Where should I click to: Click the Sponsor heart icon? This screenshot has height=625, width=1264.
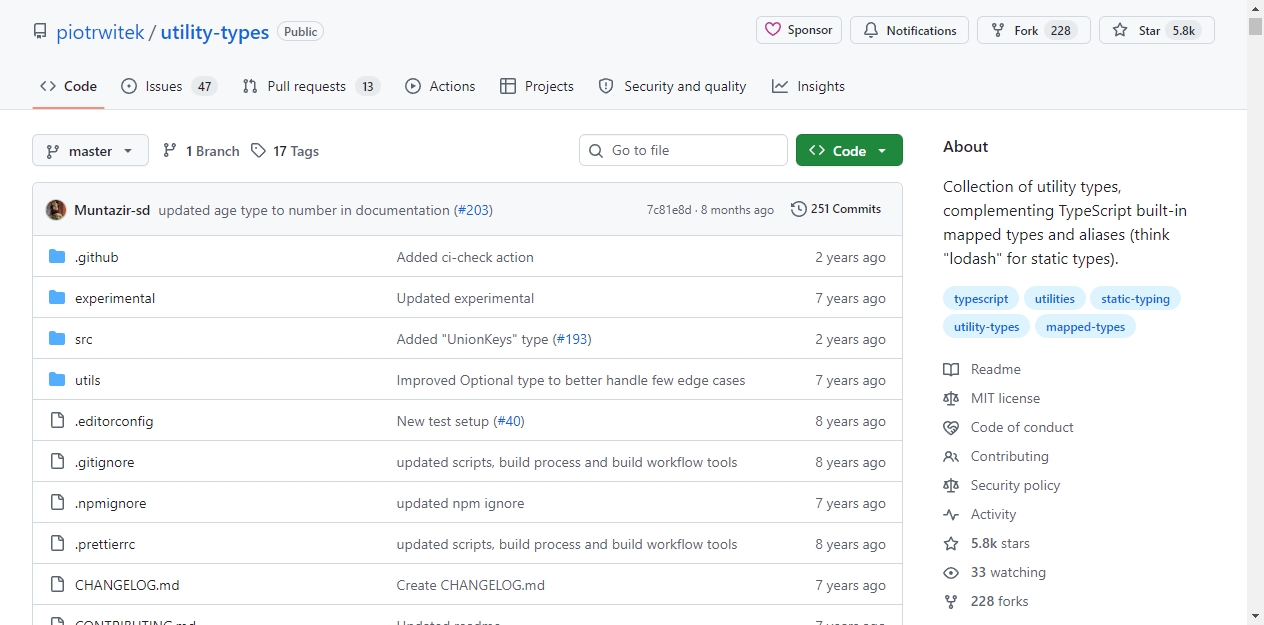(773, 30)
